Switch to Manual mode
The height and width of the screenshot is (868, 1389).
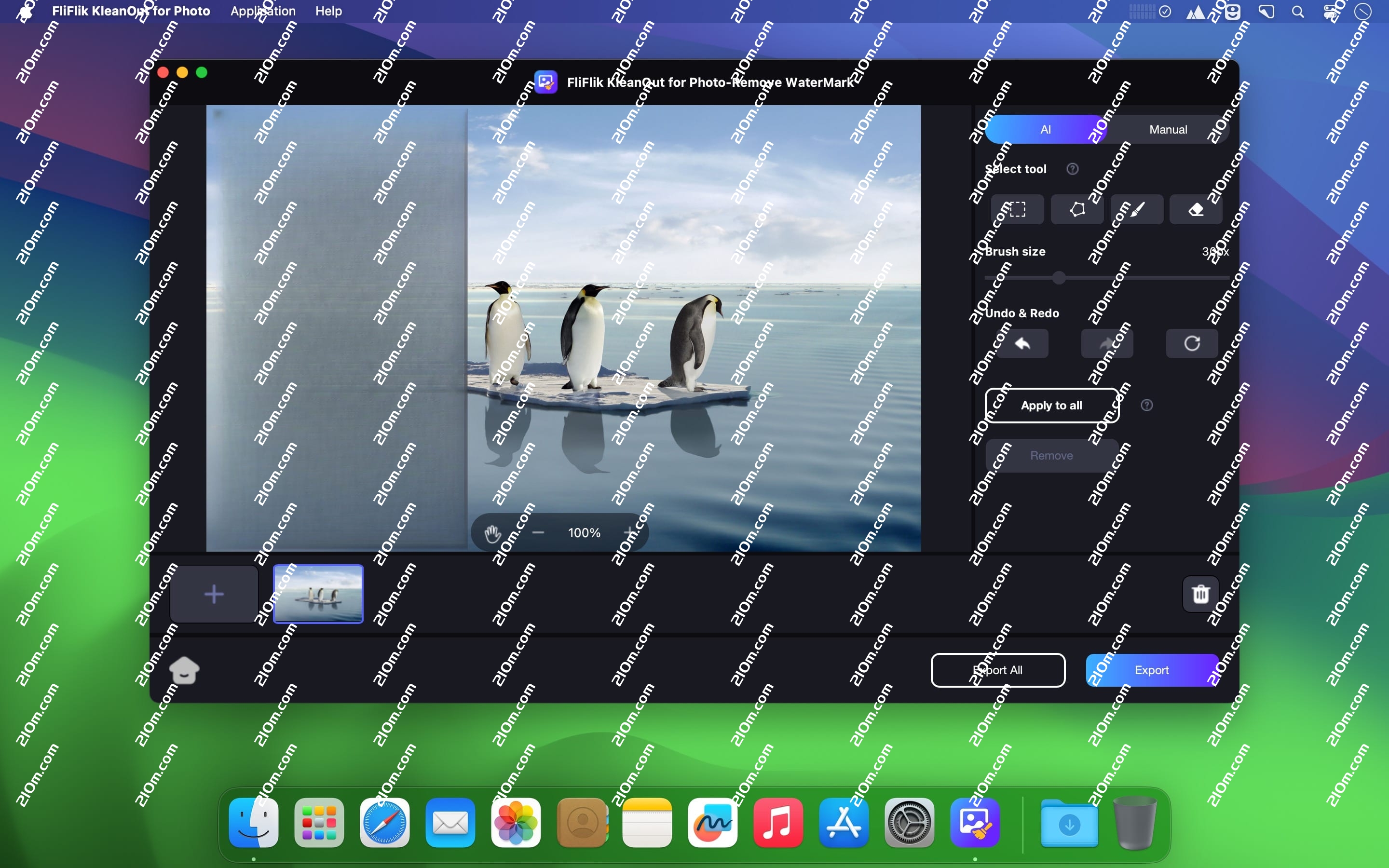(x=1168, y=130)
